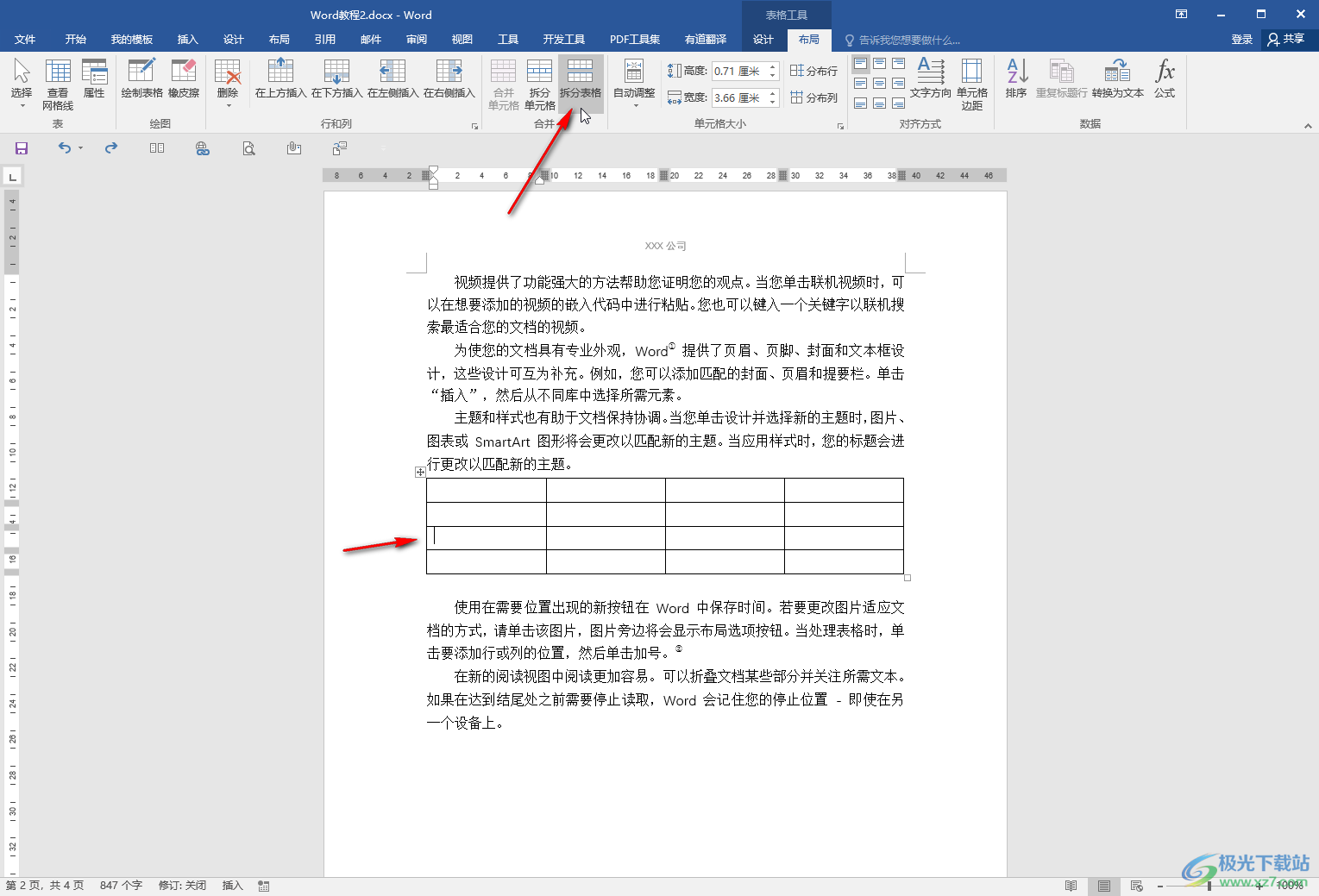
Task: Select the Draw Table (绘制表格) tool
Action: 141,78
